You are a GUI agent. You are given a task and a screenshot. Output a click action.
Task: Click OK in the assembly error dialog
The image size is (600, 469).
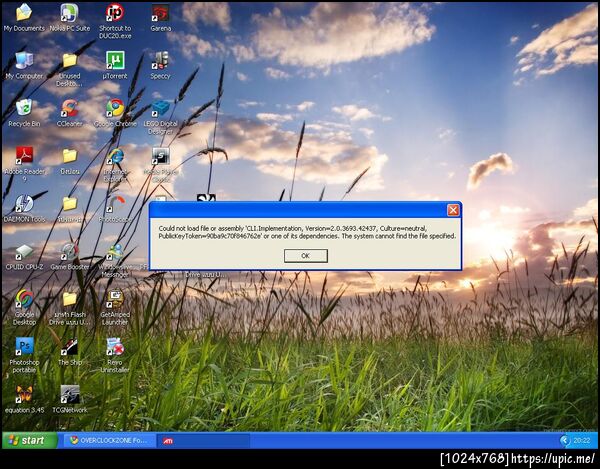click(305, 256)
